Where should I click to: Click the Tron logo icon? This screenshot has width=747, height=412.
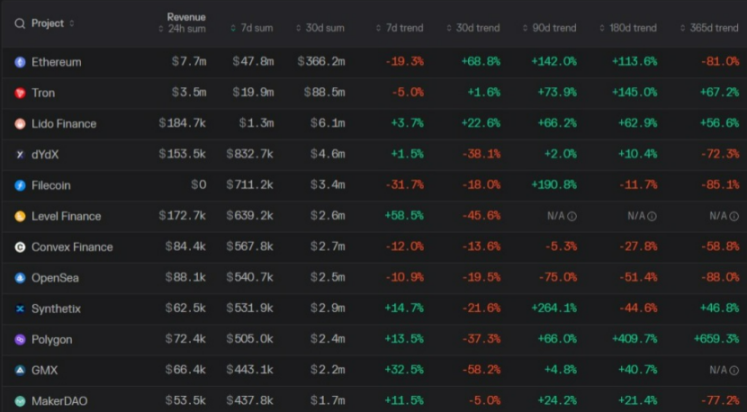click(x=20, y=93)
